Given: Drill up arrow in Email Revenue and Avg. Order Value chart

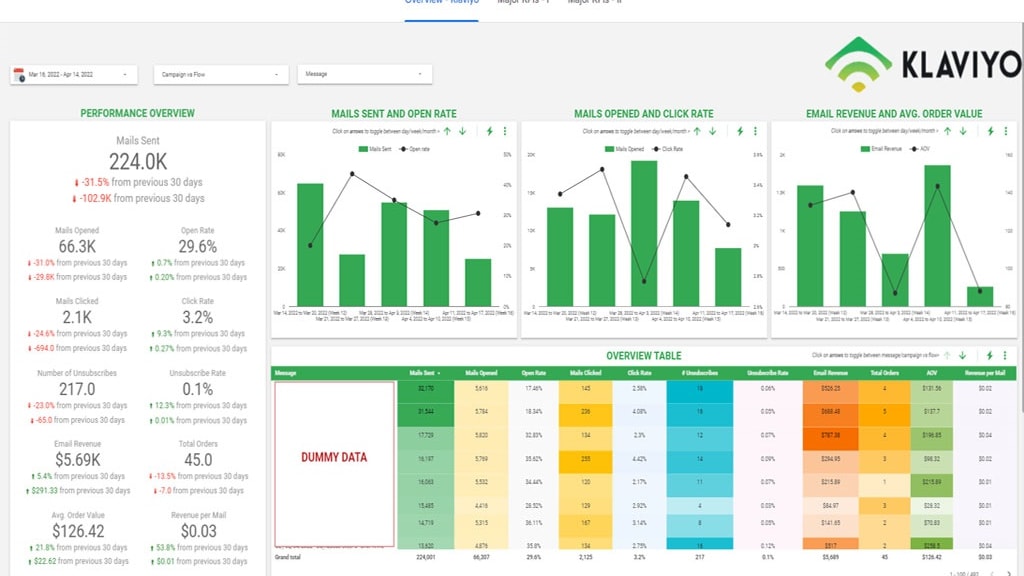Looking at the screenshot, I should click(x=948, y=131).
